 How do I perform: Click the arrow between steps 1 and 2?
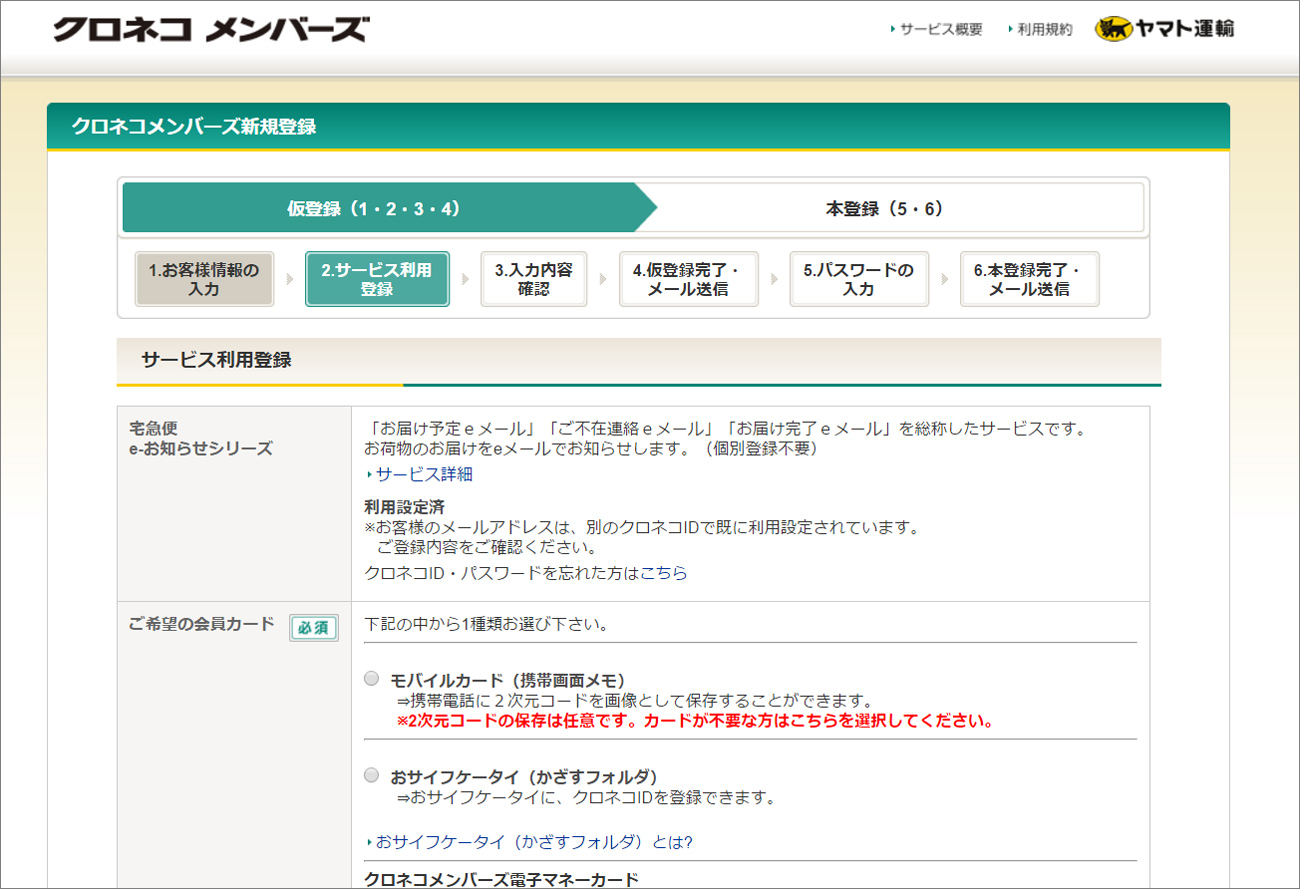pyautogui.click(x=290, y=279)
